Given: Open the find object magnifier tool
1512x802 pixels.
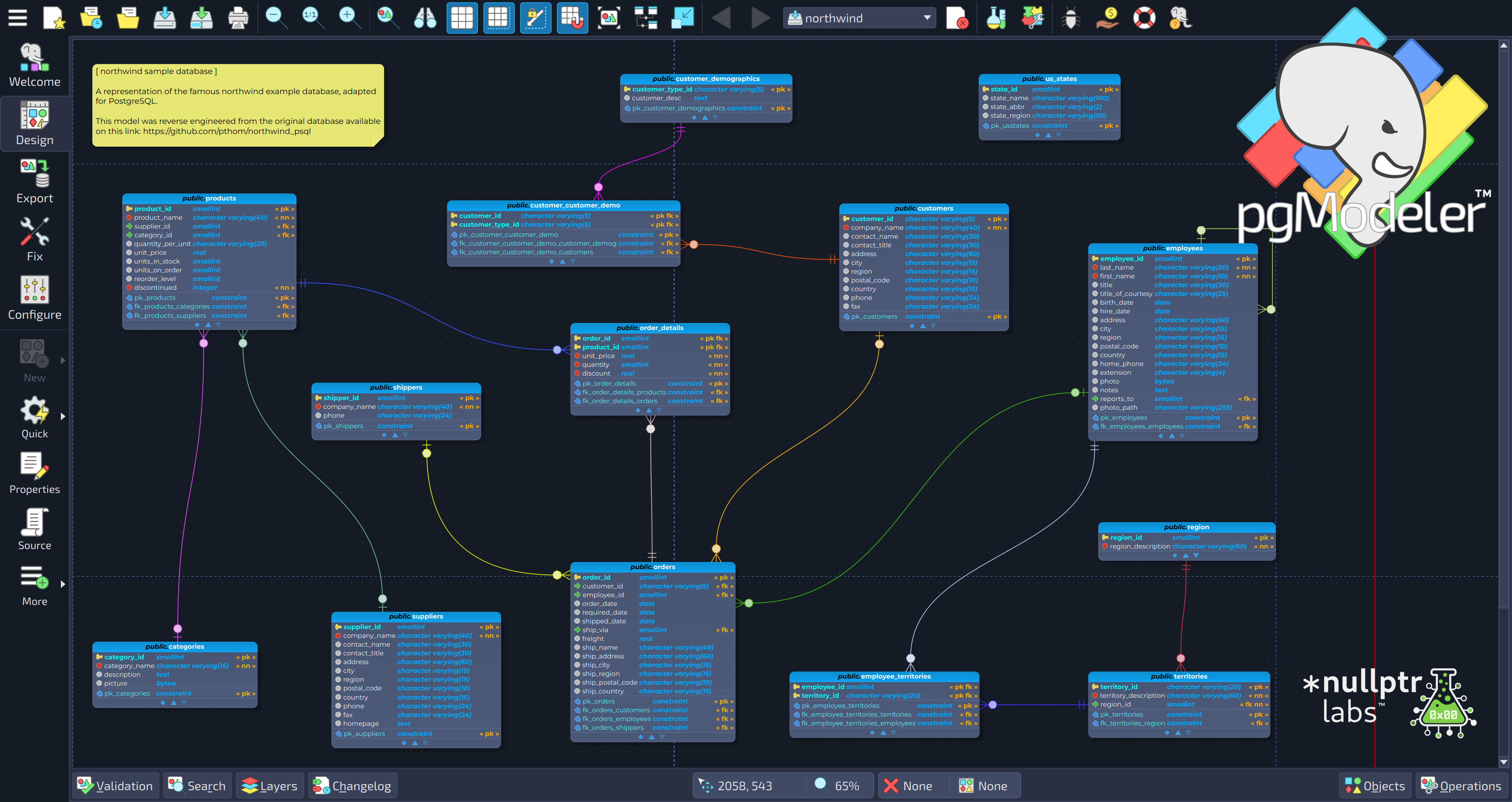Looking at the screenshot, I should tap(387, 18).
